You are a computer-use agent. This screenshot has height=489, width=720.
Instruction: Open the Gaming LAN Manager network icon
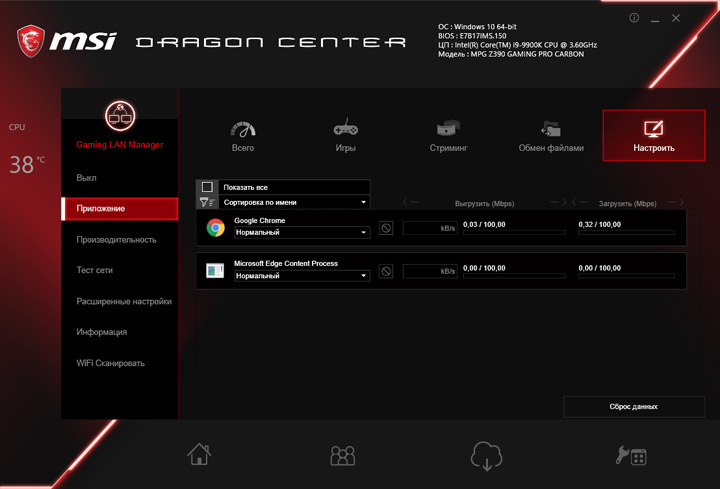tap(120, 116)
